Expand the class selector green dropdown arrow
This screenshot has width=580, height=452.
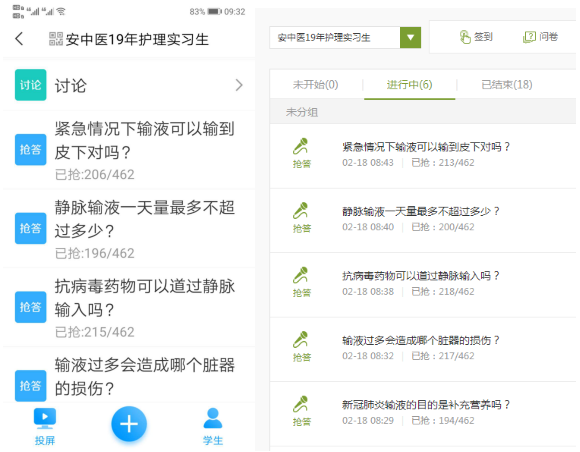point(410,37)
